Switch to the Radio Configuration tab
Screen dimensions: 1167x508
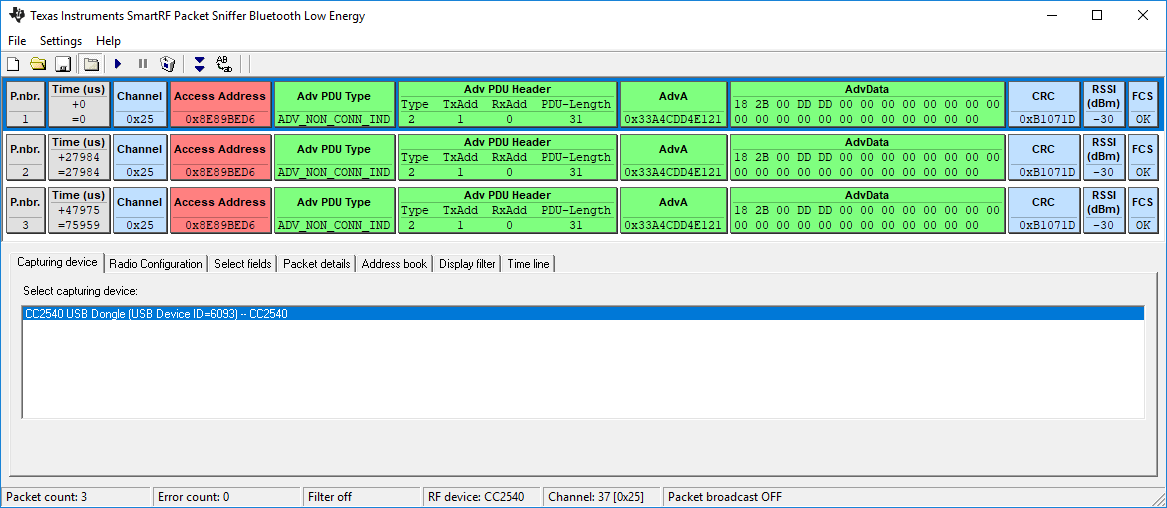pos(156,264)
